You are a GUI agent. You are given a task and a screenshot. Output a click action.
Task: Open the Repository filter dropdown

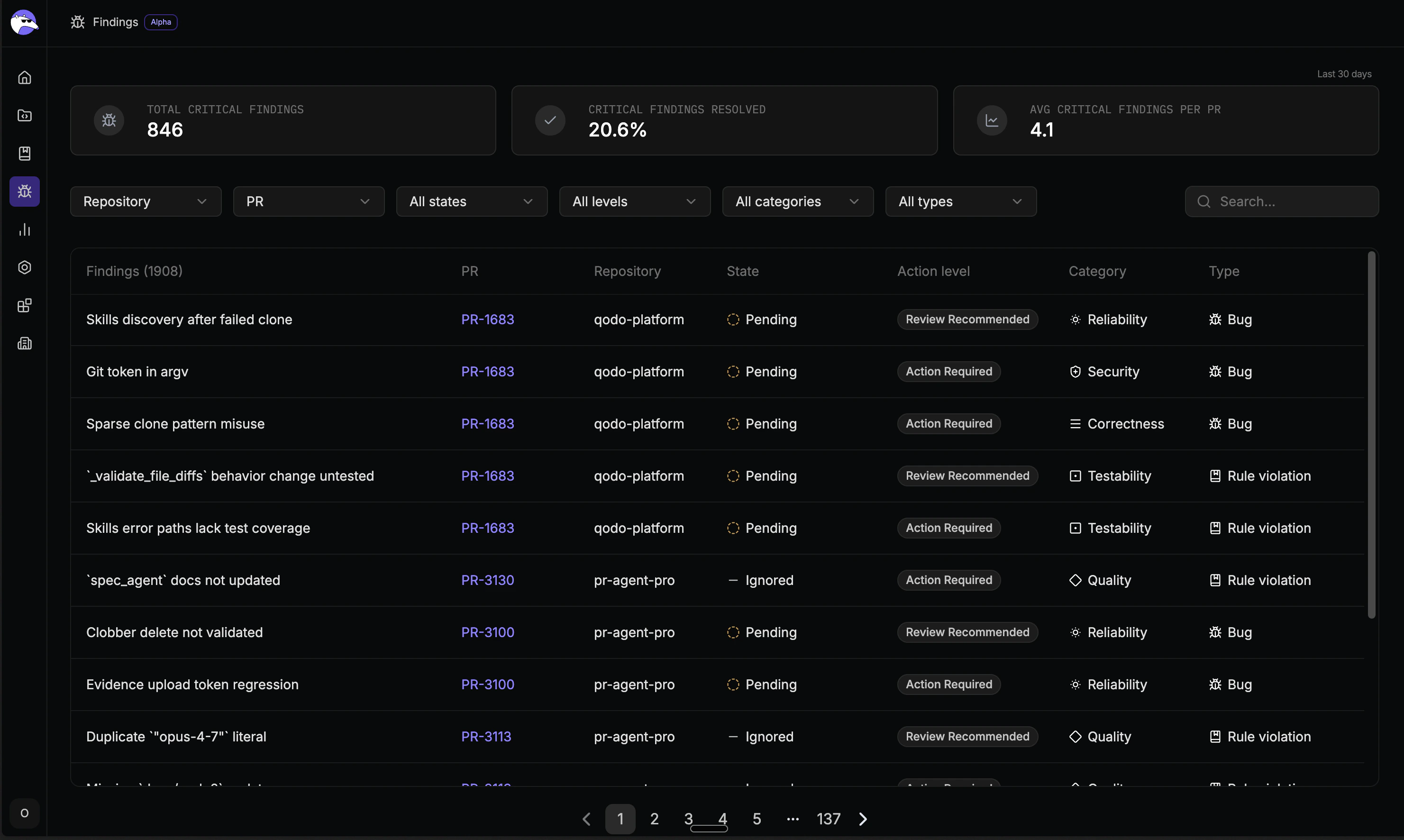[x=146, y=201]
